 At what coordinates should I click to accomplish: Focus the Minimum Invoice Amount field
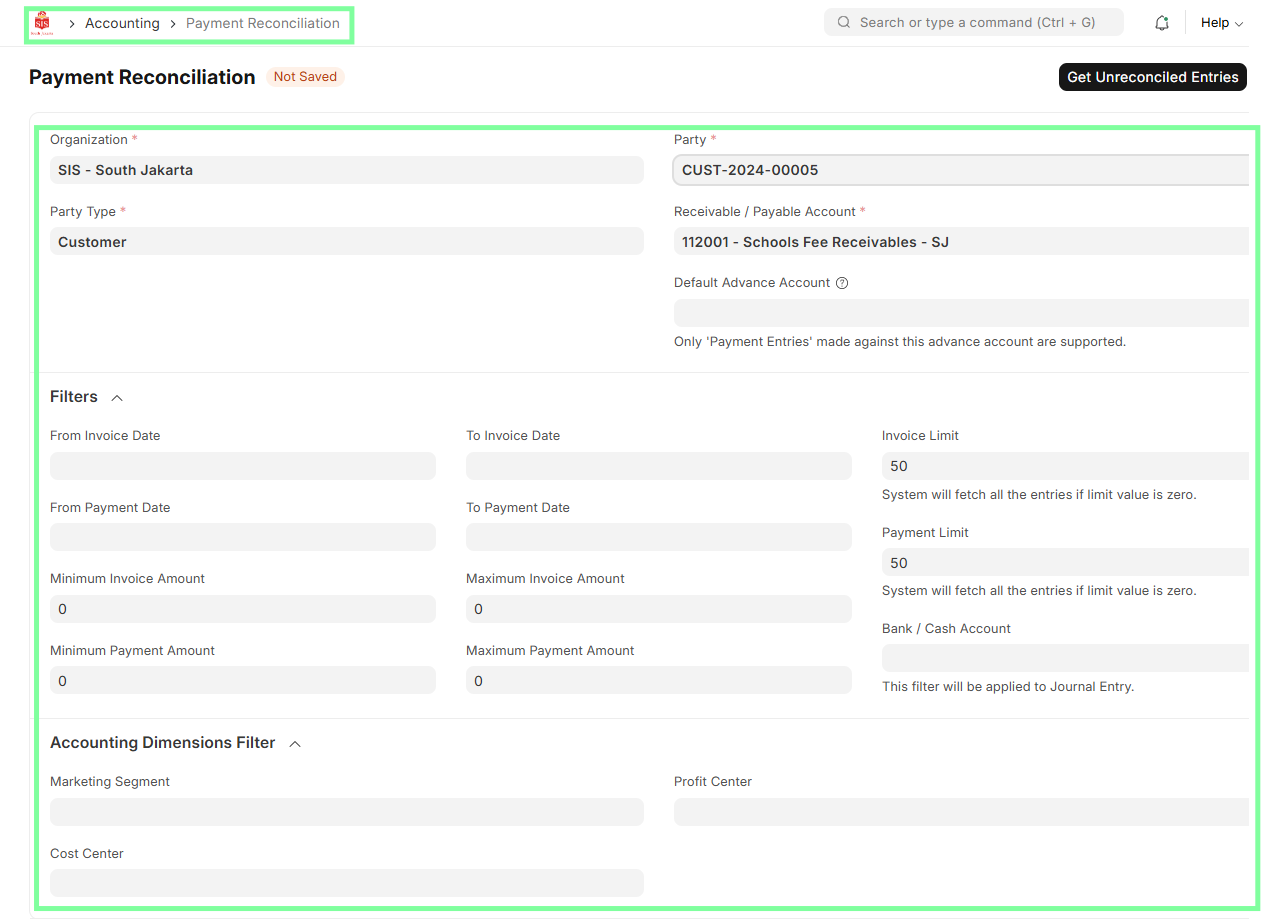click(x=242, y=609)
